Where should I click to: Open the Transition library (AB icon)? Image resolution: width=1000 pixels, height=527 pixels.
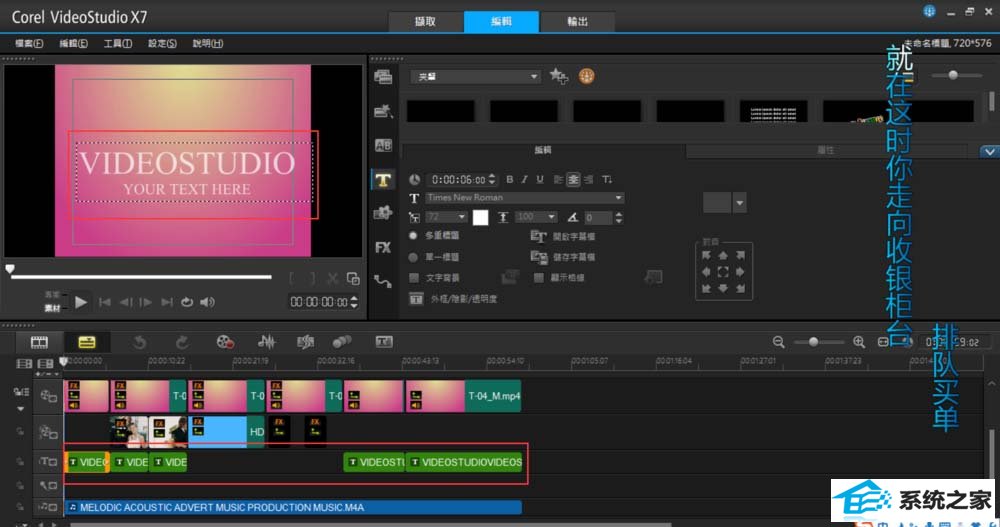coord(383,145)
